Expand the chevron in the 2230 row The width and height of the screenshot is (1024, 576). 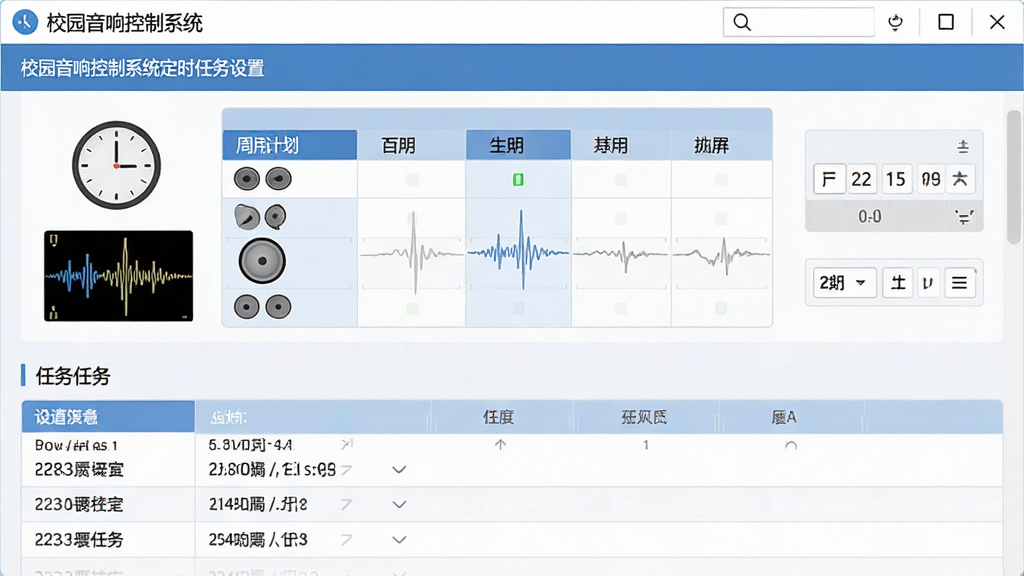pyautogui.click(x=399, y=504)
